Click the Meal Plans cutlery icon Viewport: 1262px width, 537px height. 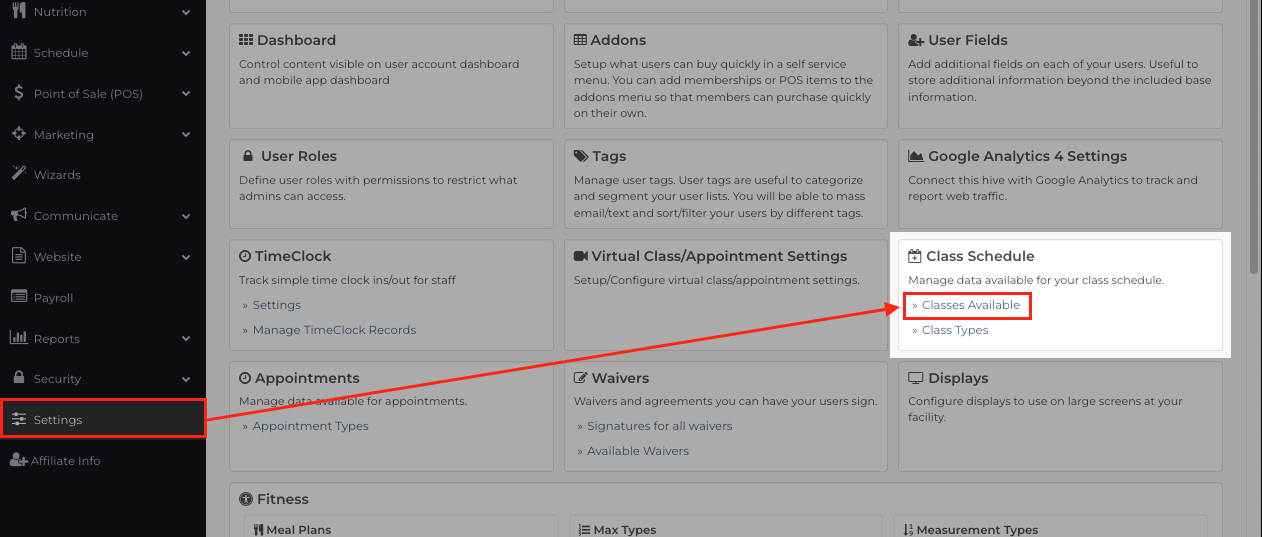click(x=258, y=530)
